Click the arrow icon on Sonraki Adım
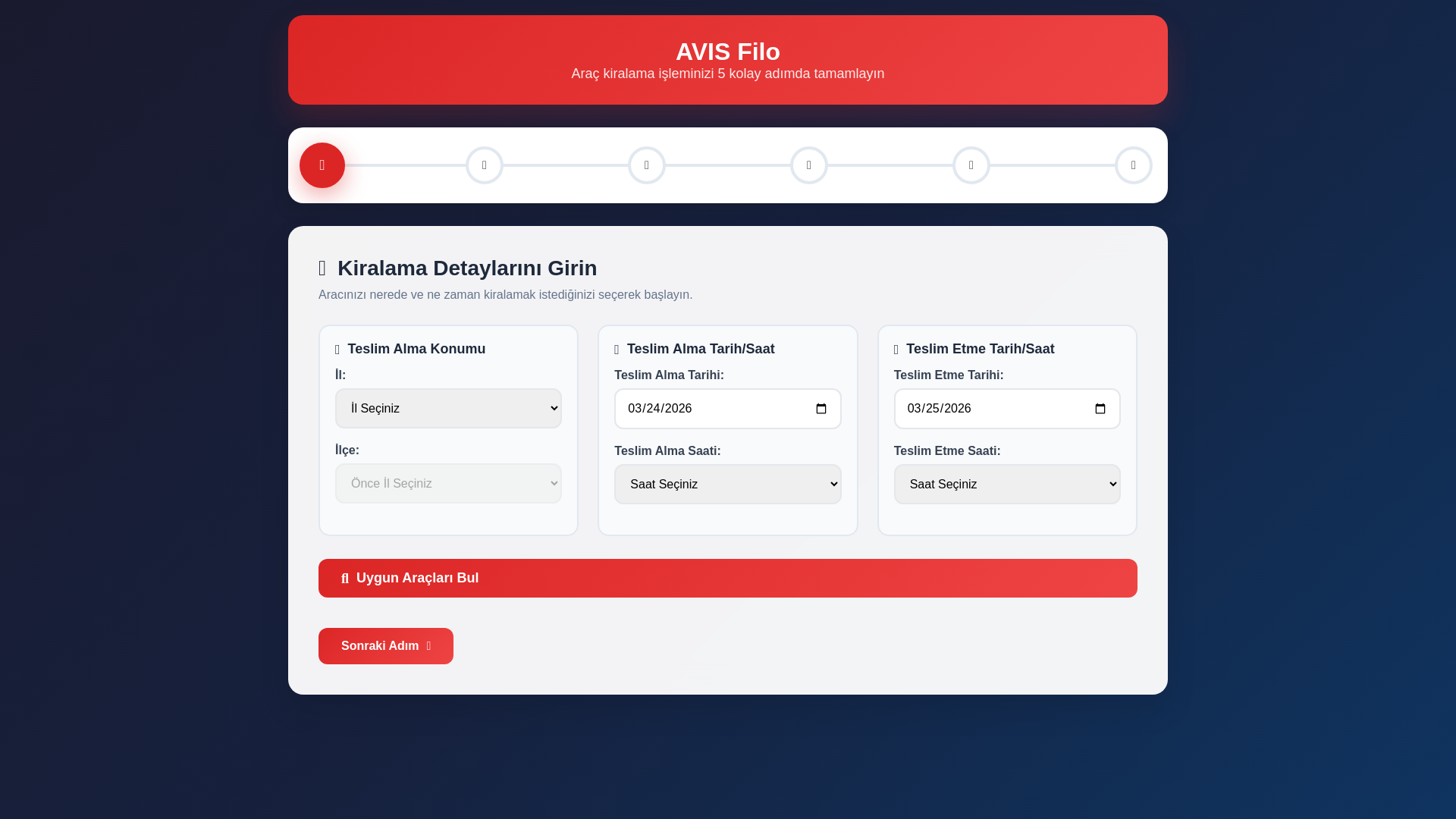1456x819 pixels. click(428, 646)
